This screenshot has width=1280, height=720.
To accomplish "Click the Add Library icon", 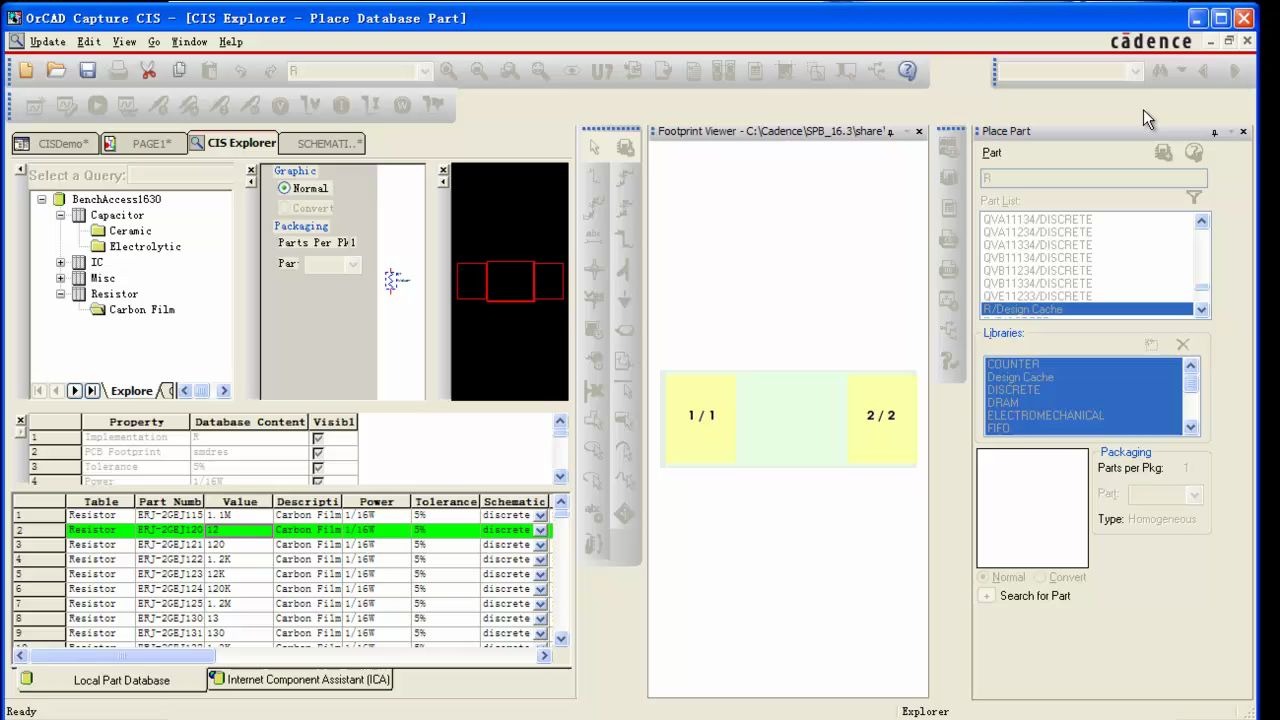I will (x=1152, y=344).
